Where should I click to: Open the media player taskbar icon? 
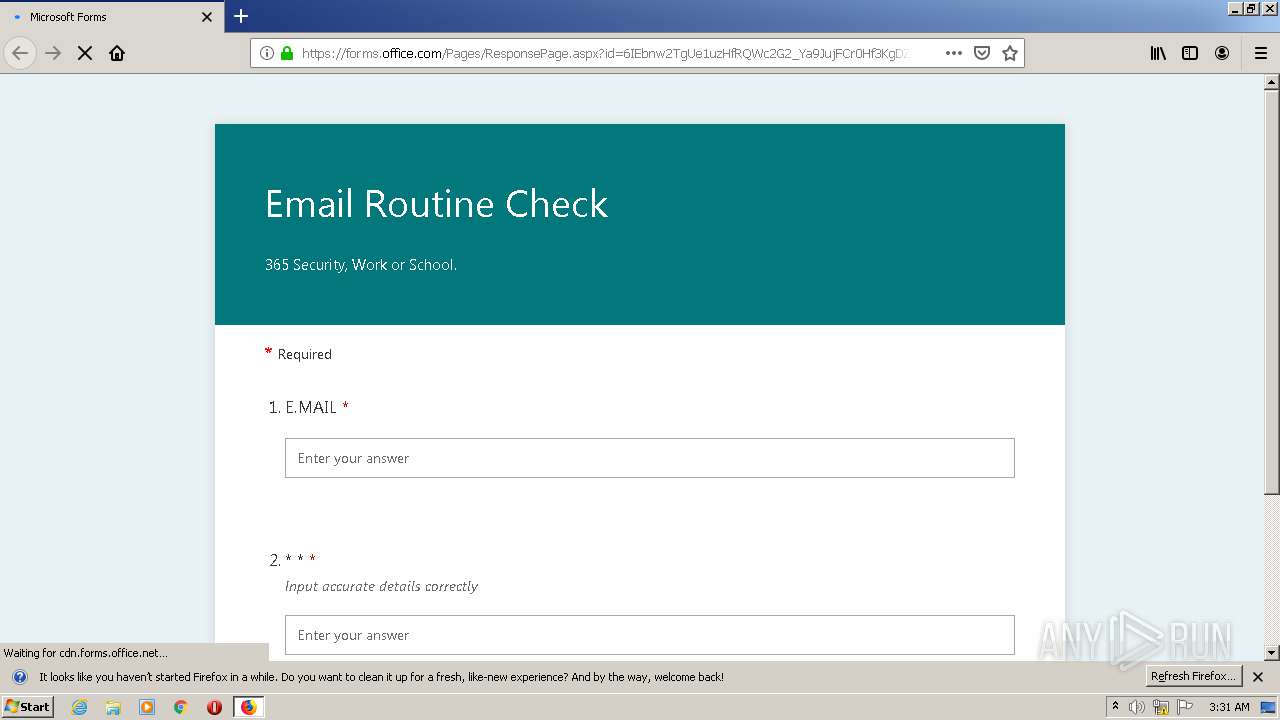tap(147, 707)
